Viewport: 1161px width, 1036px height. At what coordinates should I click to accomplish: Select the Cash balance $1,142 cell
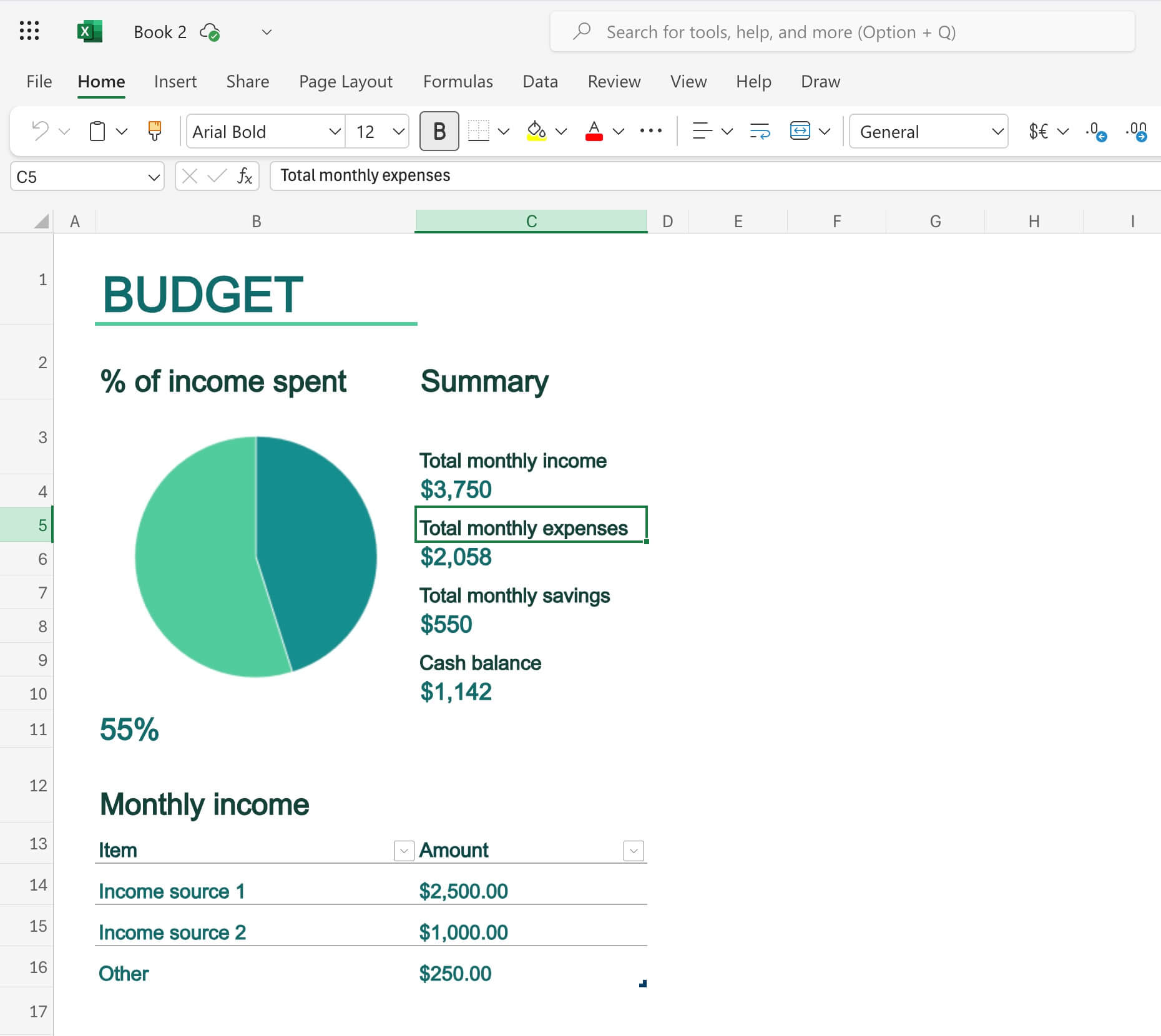[531, 692]
